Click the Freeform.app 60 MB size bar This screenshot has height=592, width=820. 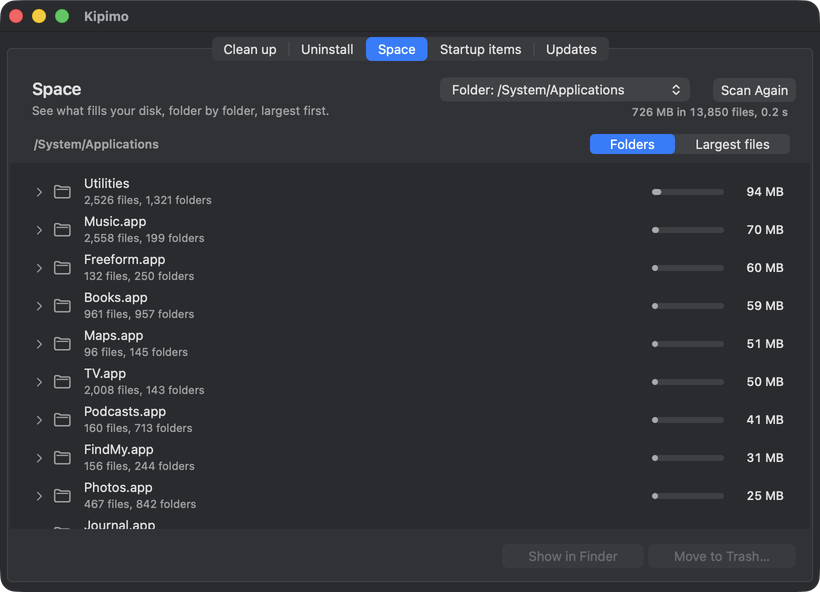(x=688, y=268)
